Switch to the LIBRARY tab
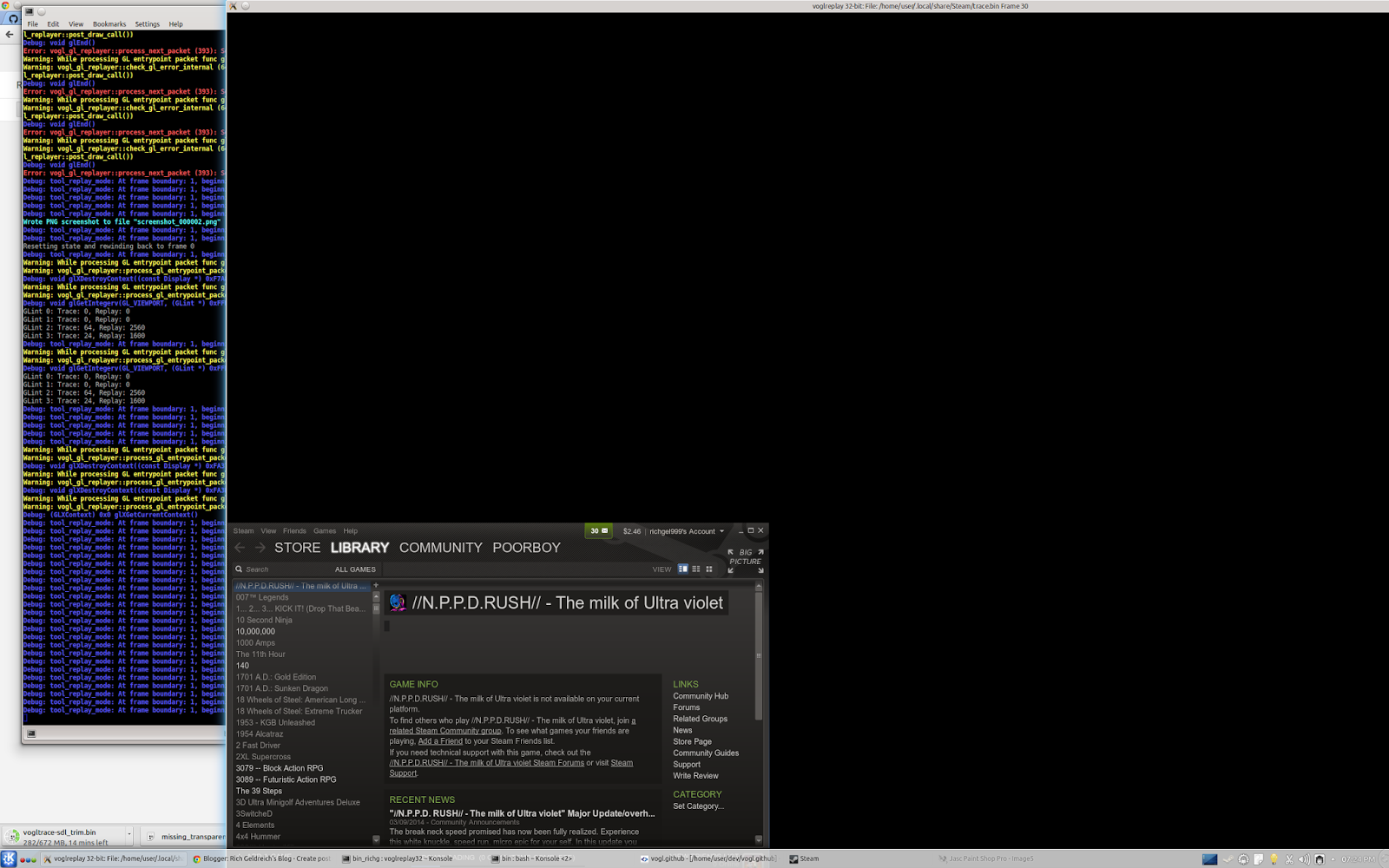The height and width of the screenshot is (868, 1389). [x=359, y=548]
